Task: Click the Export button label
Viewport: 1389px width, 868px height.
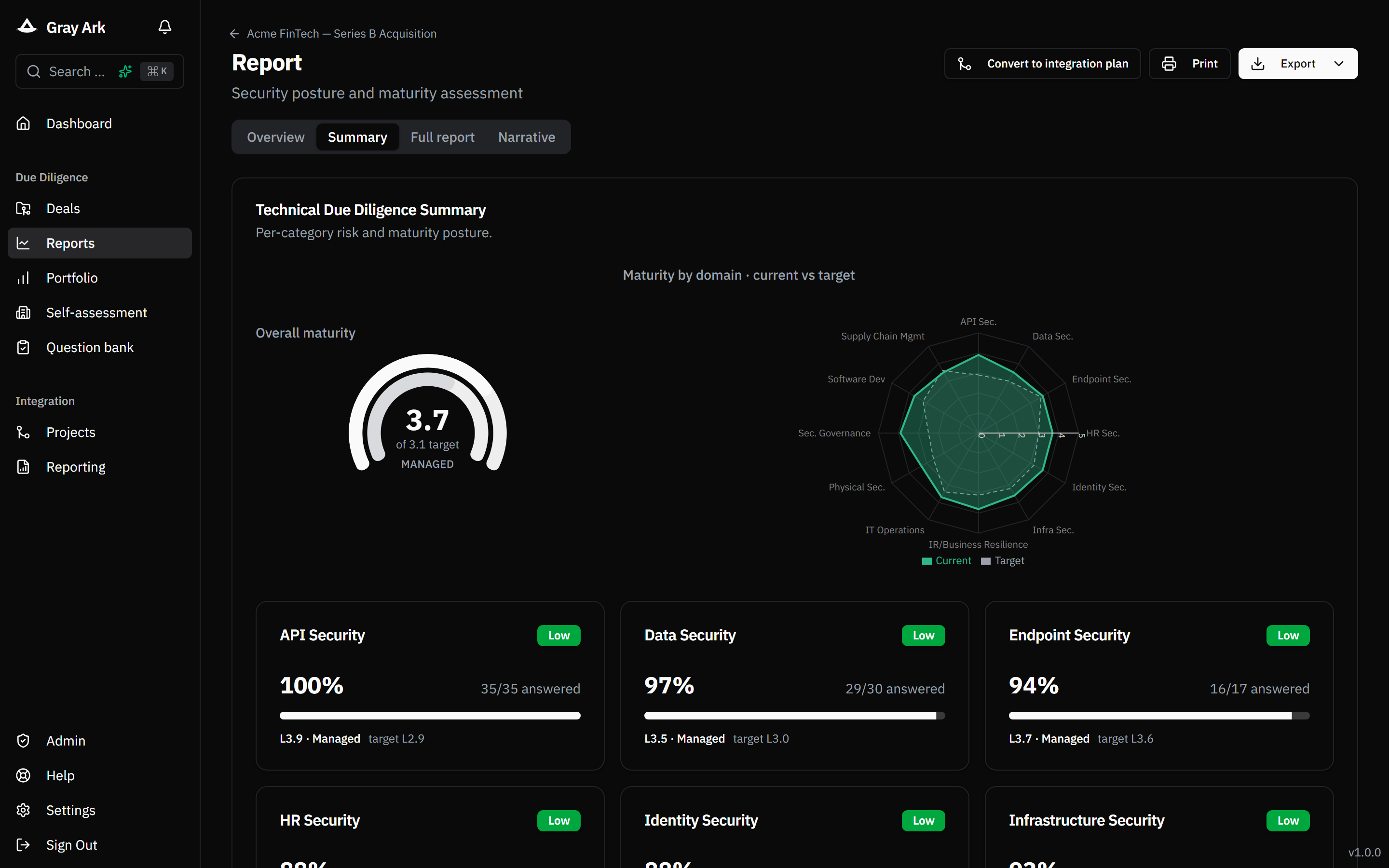Action: (1298, 64)
